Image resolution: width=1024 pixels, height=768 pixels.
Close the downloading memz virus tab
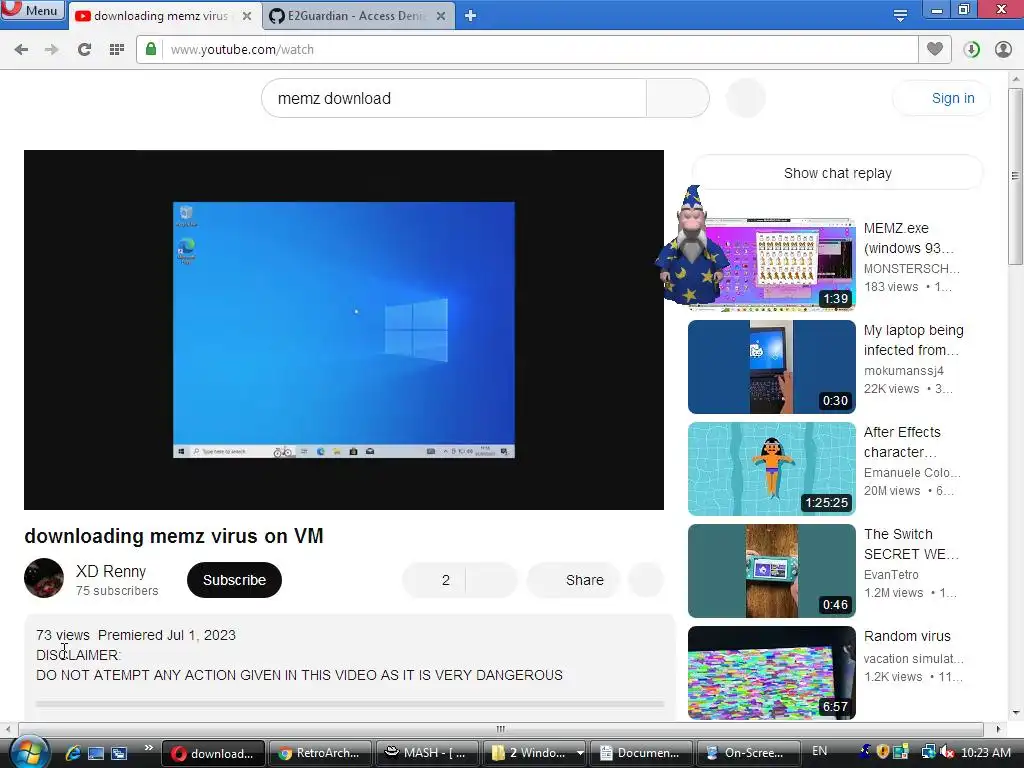pyautogui.click(x=247, y=16)
